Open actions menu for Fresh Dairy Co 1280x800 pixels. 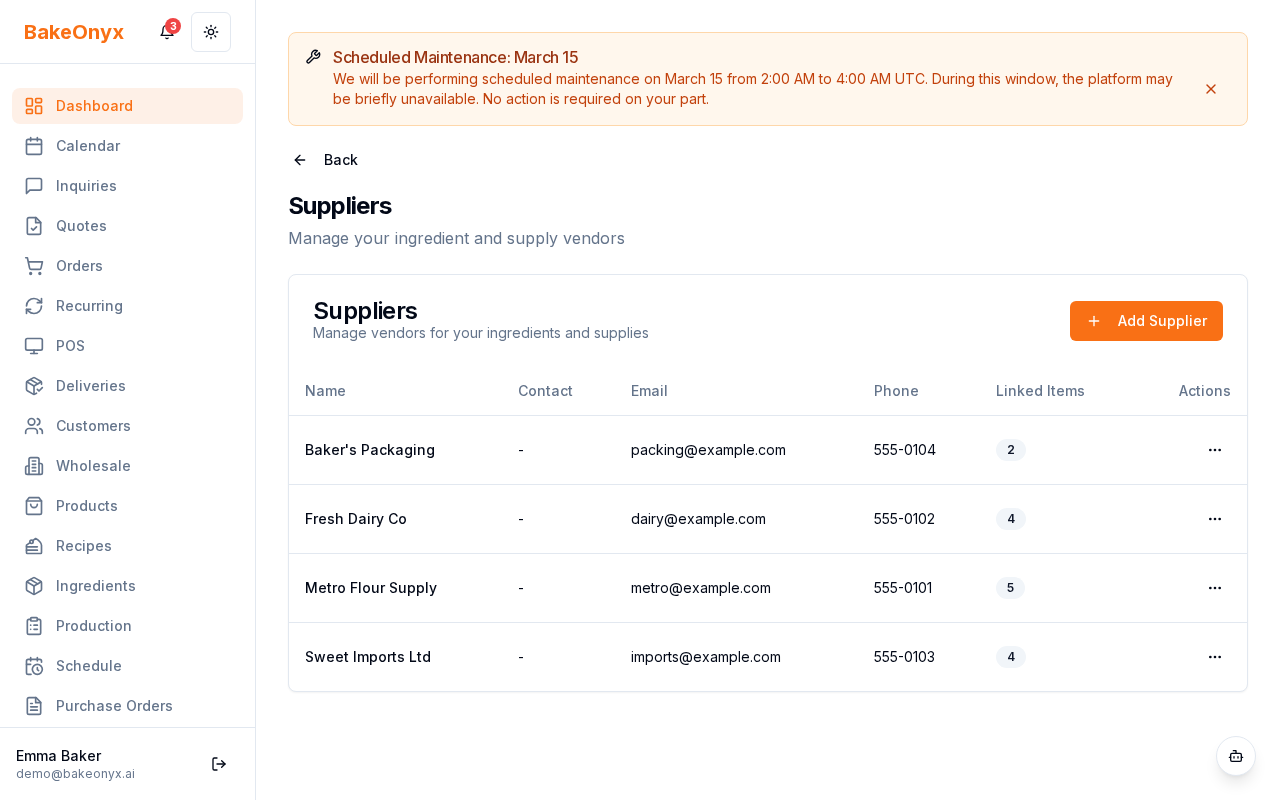tap(1215, 519)
